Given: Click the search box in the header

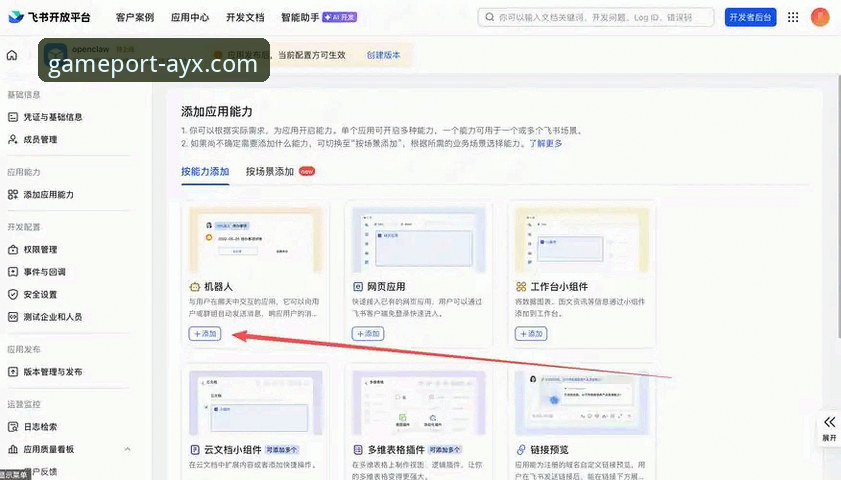Looking at the screenshot, I should [596, 17].
